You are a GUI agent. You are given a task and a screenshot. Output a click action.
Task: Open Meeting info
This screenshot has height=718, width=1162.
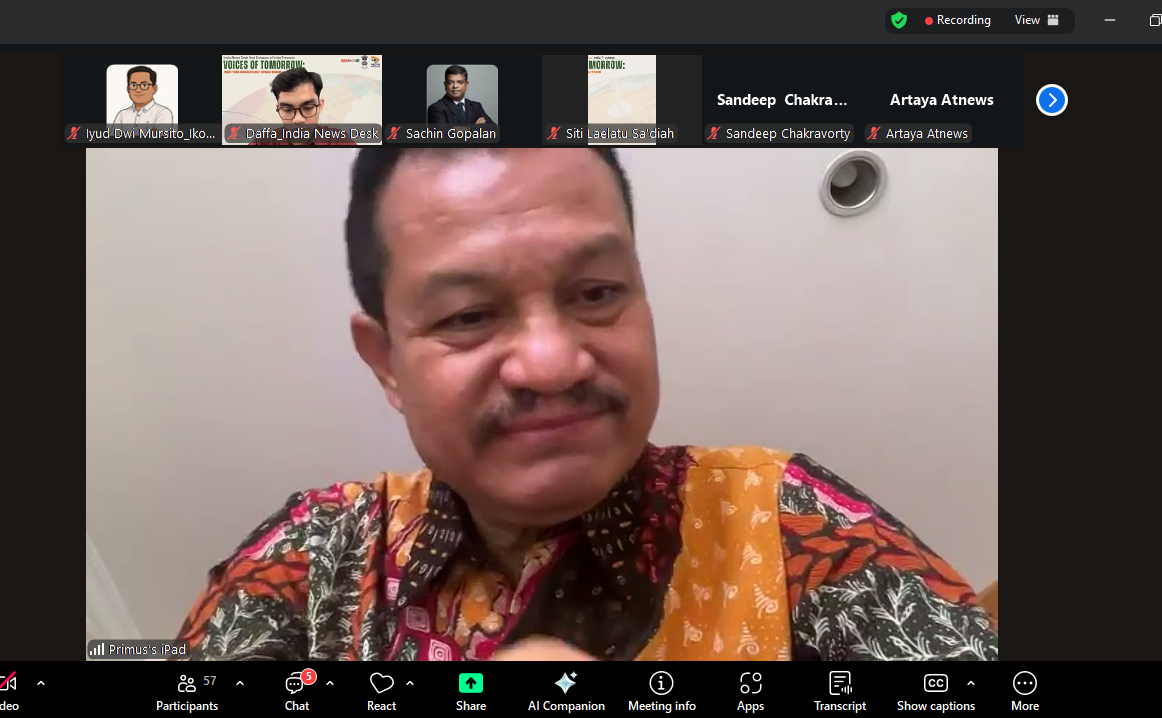point(662,692)
